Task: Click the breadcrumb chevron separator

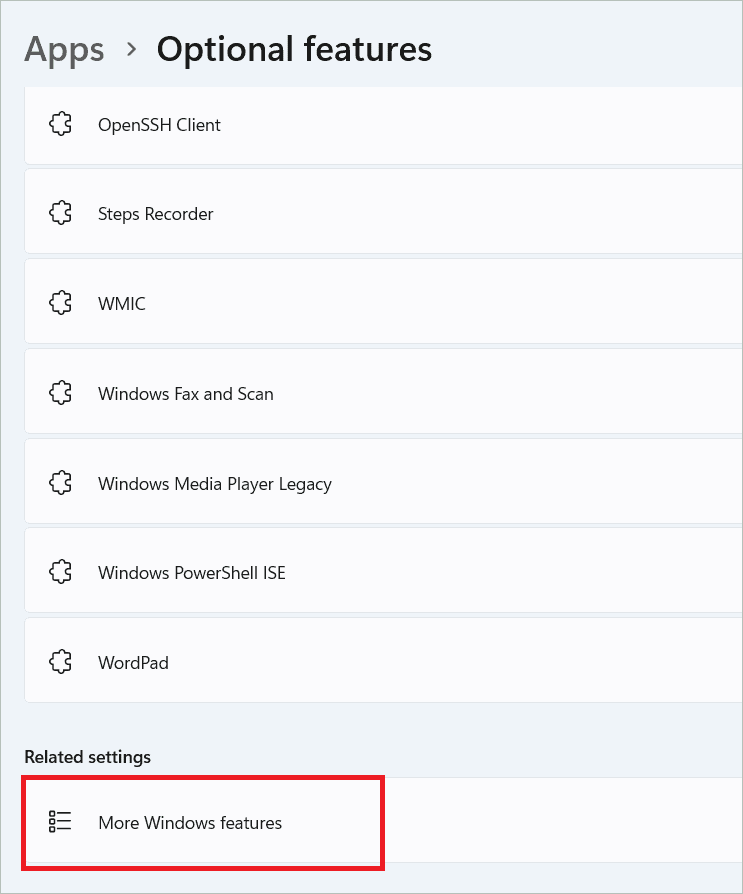Action: (132, 50)
